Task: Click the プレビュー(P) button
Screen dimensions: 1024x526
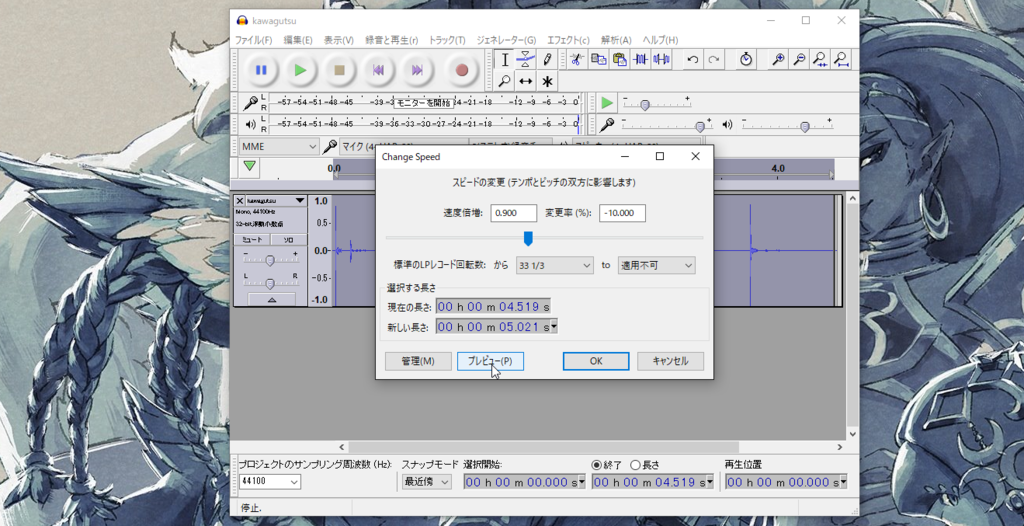Action: [x=490, y=361]
